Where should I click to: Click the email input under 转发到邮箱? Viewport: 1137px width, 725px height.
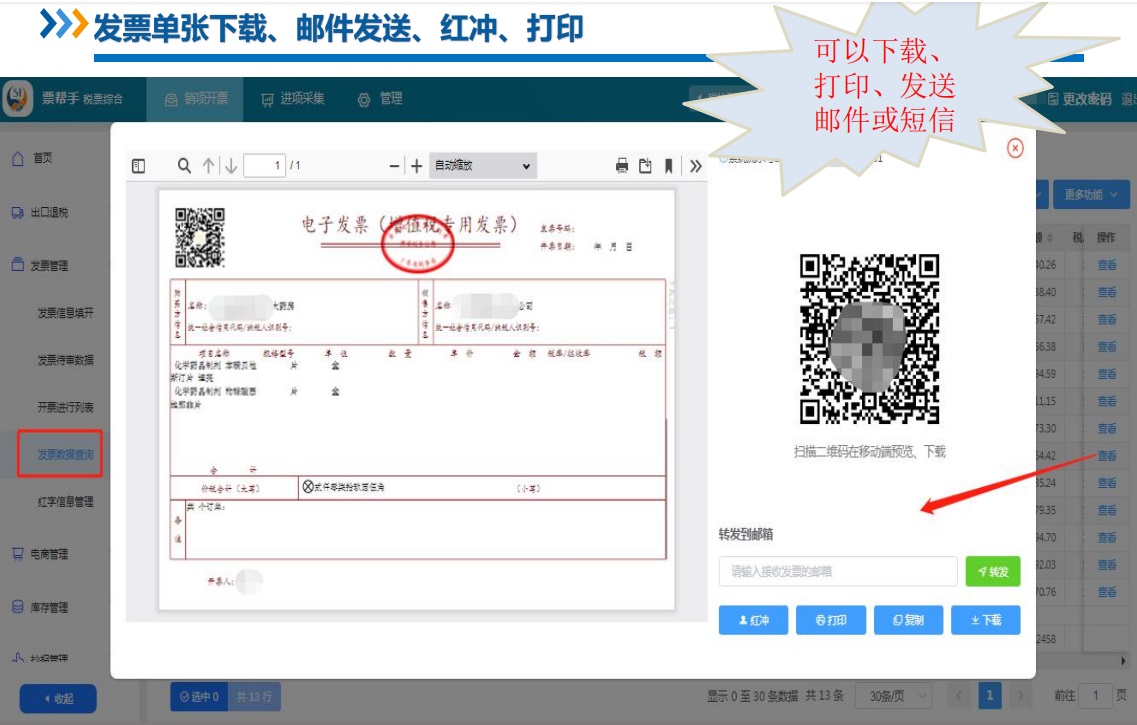pos(838,571)
